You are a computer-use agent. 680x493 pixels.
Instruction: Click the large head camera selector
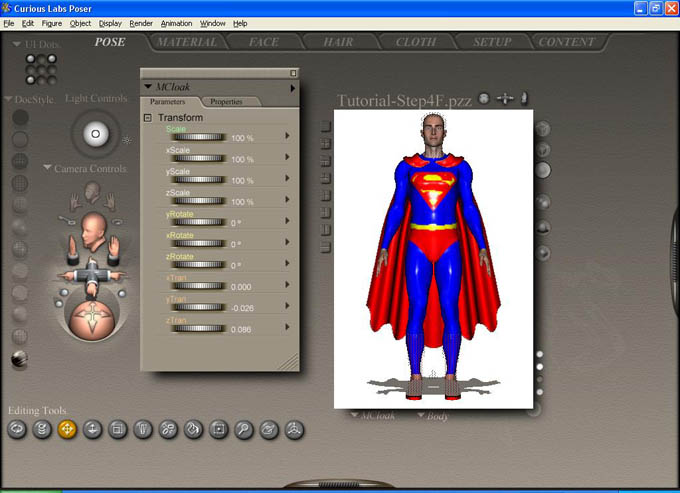(93, 231)
